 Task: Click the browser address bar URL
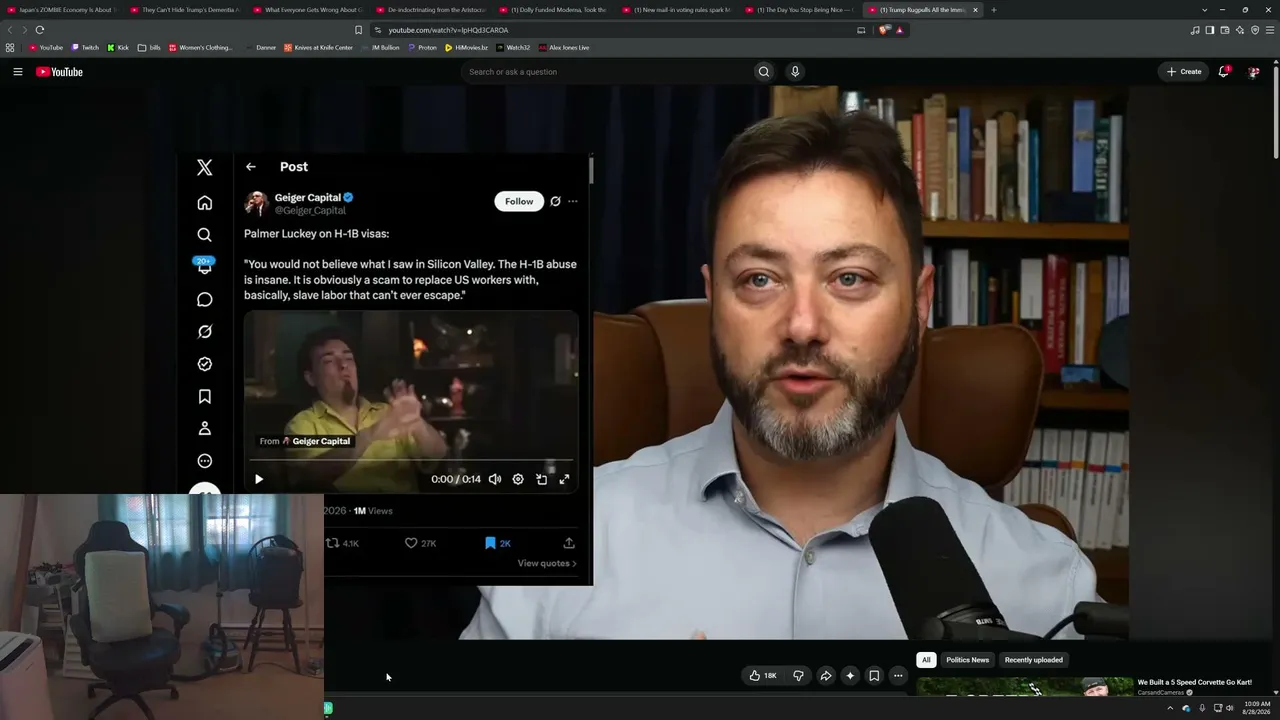click(448, 30)
